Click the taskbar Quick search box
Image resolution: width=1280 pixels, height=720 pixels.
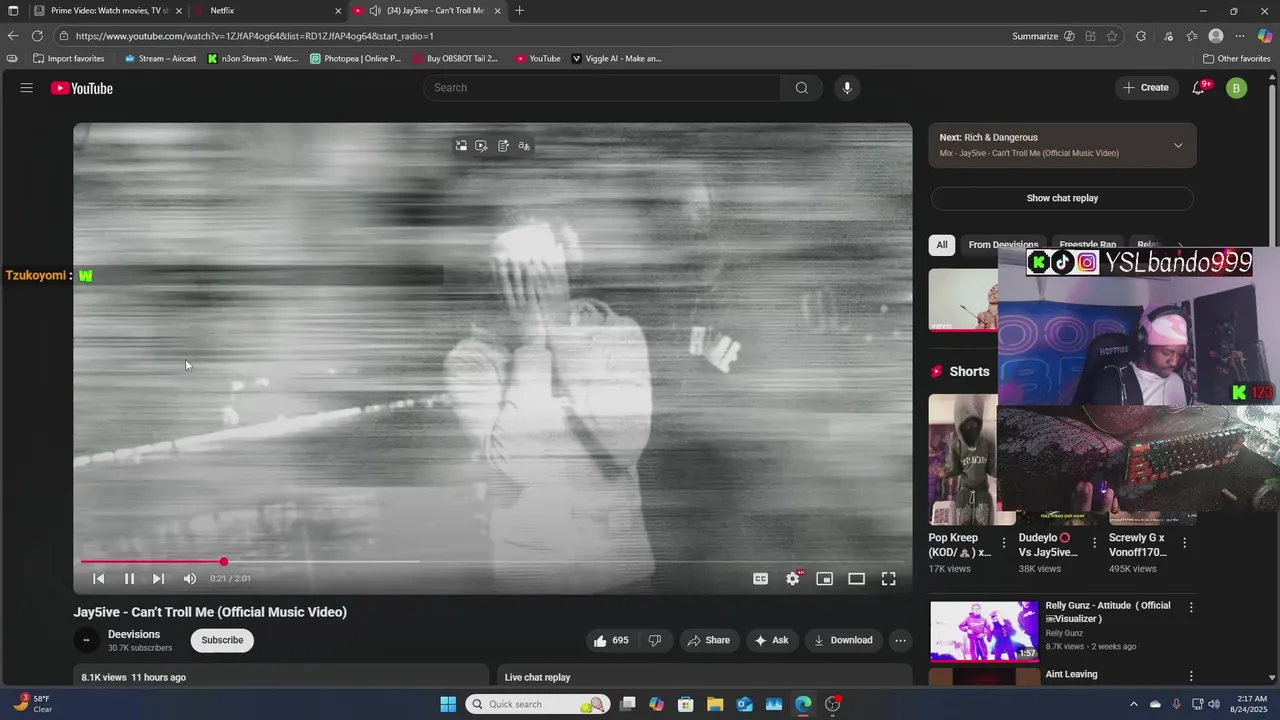(538, 704)
